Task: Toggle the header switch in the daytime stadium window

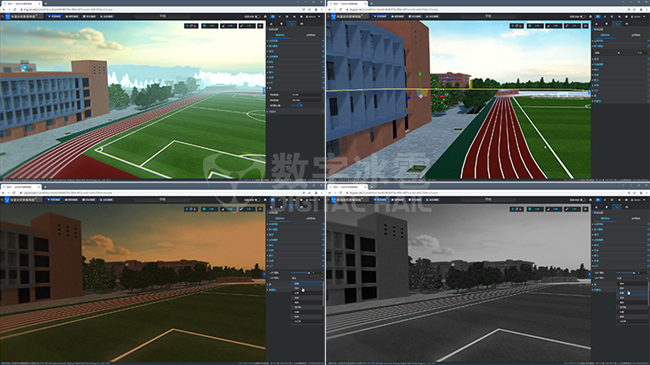Action: (258, 17)
